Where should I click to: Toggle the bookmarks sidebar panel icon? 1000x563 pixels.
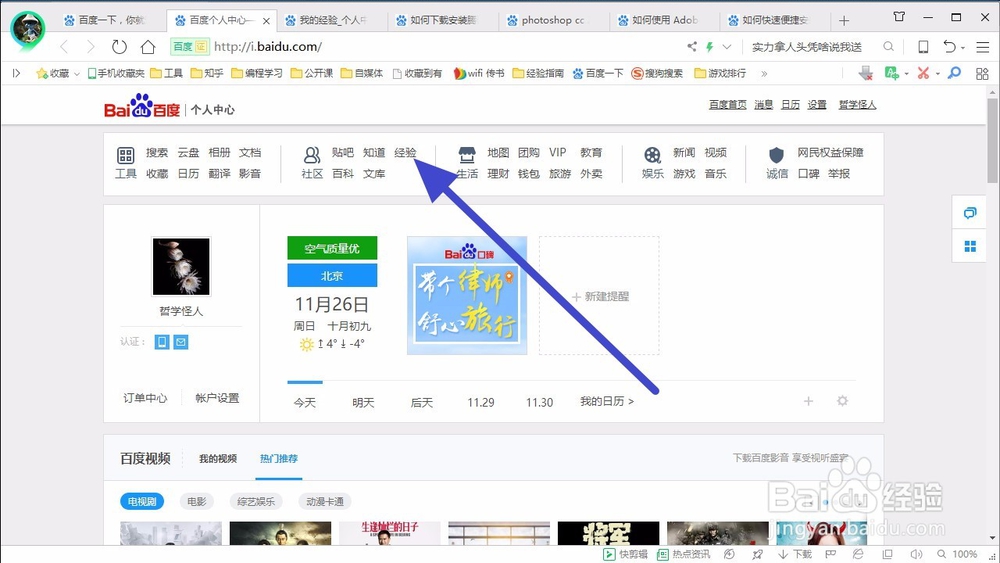pyautogui.click(x=17, y=73)
